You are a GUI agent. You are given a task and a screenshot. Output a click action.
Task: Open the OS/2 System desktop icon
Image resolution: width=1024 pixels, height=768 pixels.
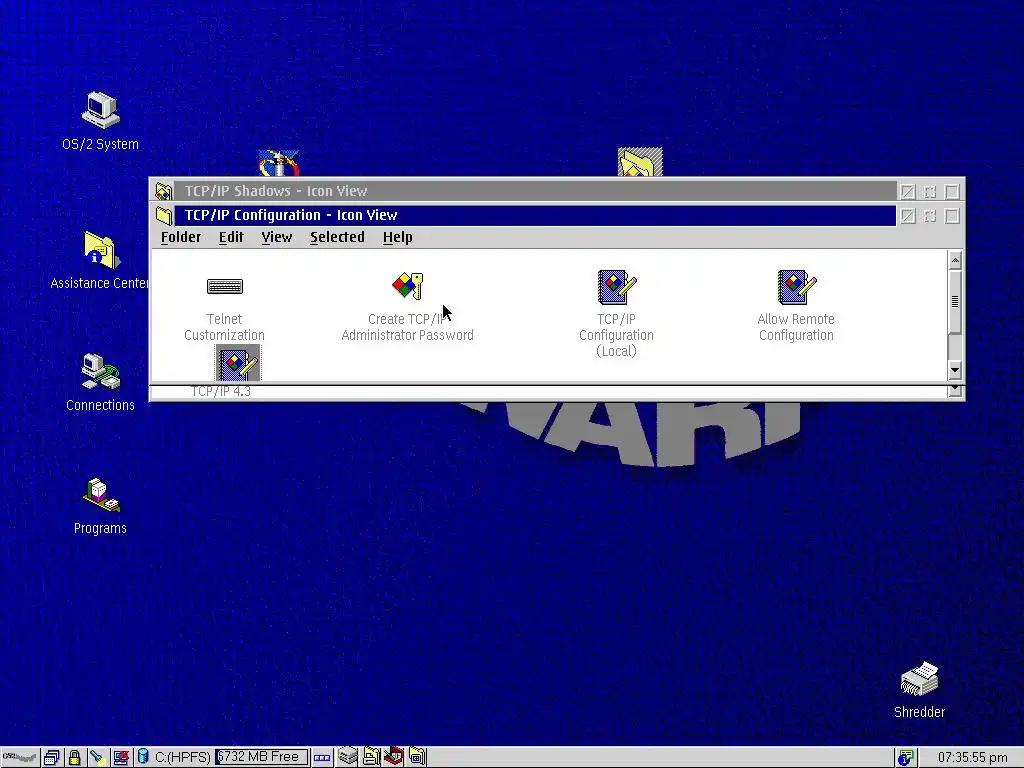pos(101,110)
